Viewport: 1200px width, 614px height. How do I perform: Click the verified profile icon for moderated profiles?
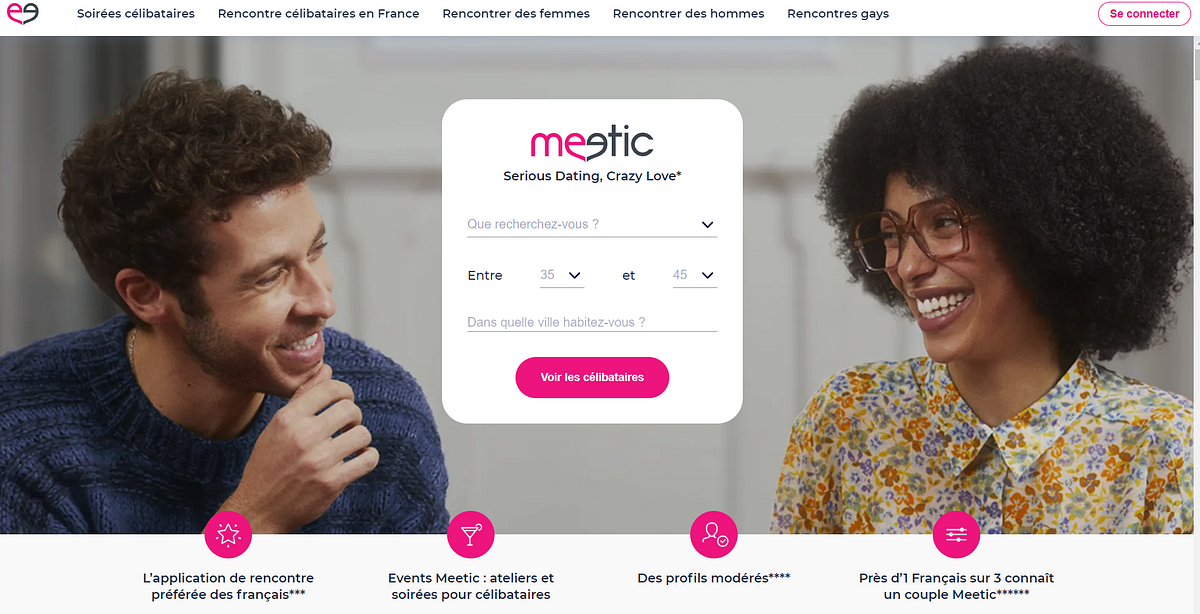point(714,535)
